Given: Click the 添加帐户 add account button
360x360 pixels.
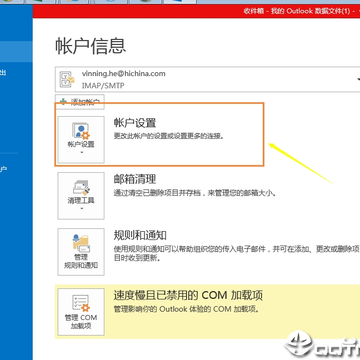Looking at the screenshot, I should pos(80,102).
